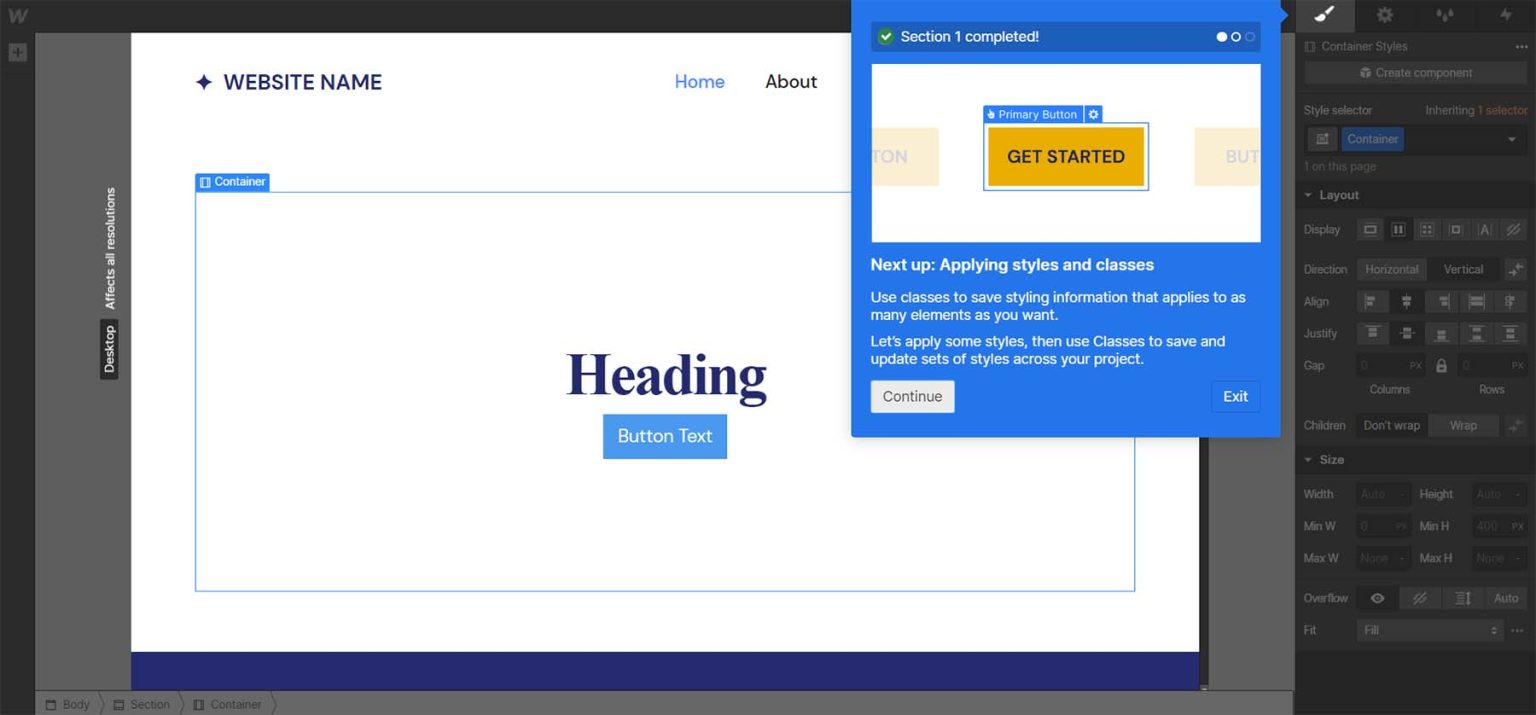Open the Style Manager droplets panel

(x=1444, y=15)
